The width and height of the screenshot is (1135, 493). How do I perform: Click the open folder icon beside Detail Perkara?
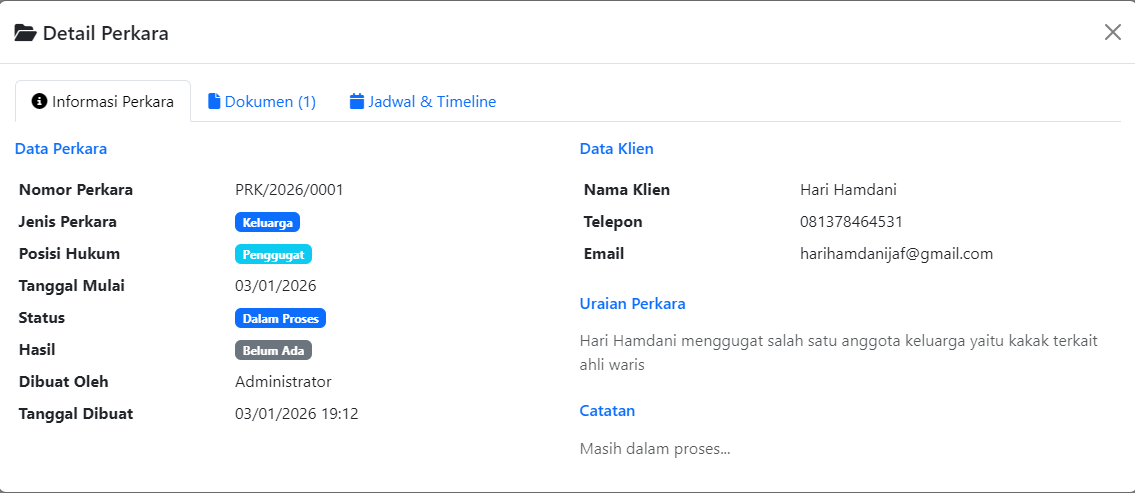coord(25,33)
